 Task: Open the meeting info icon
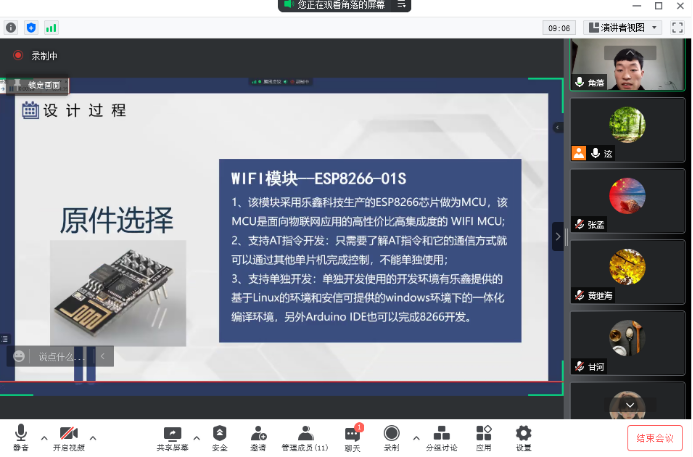point(11,28)
